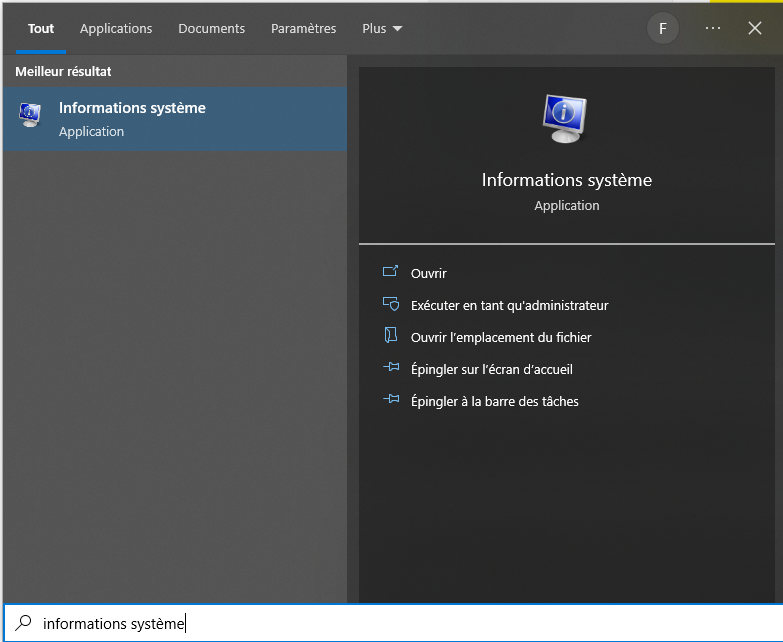Select the Tout tab
783x642 pixels.
[x=41, y=29]
